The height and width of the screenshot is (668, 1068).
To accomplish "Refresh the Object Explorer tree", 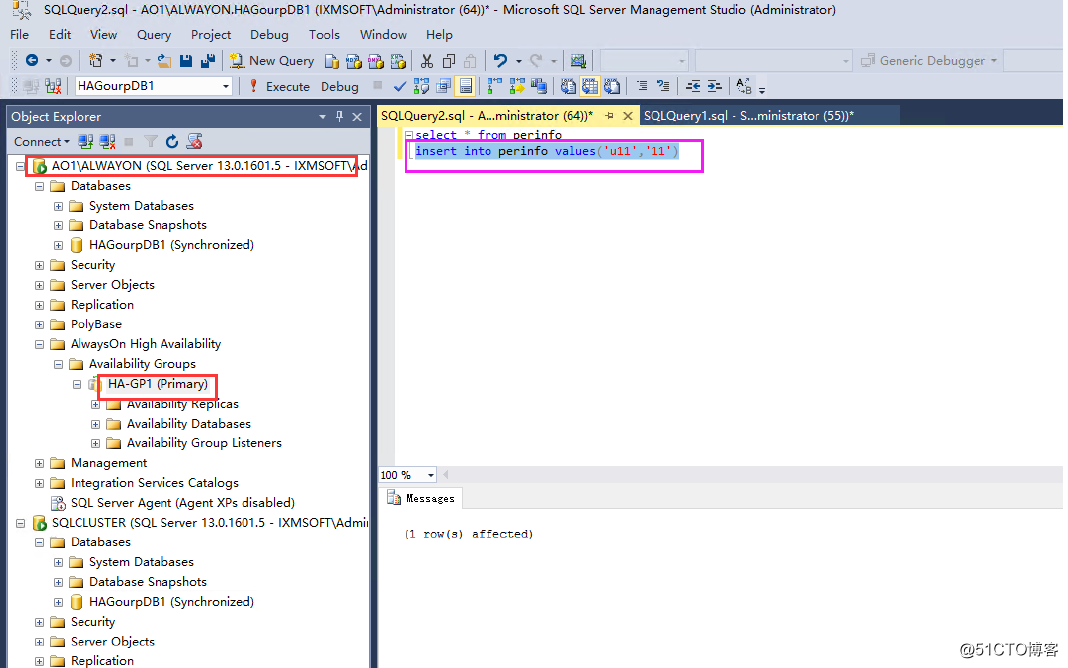I will [172, 142].
